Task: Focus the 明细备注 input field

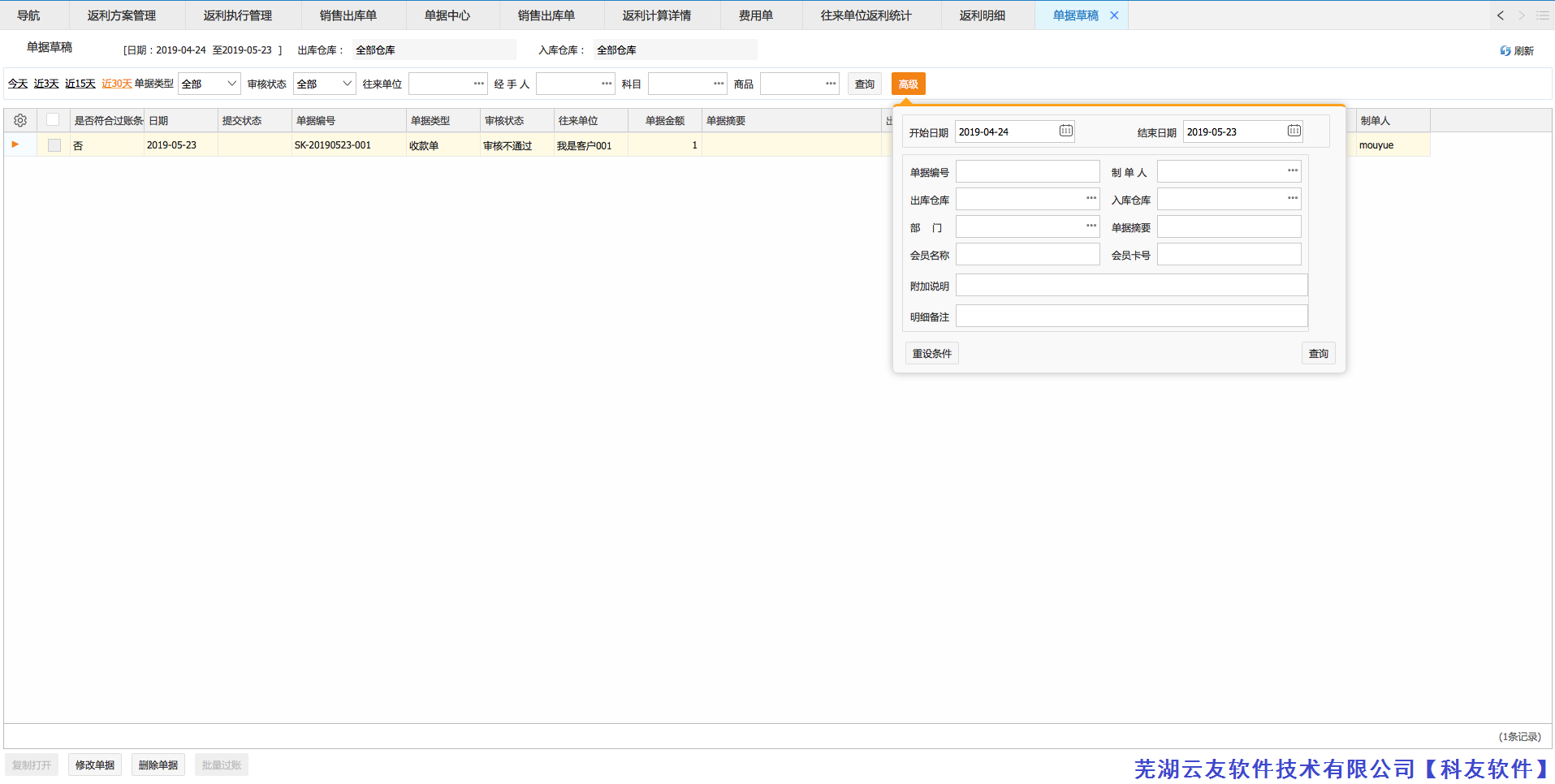Action: 1132,316
